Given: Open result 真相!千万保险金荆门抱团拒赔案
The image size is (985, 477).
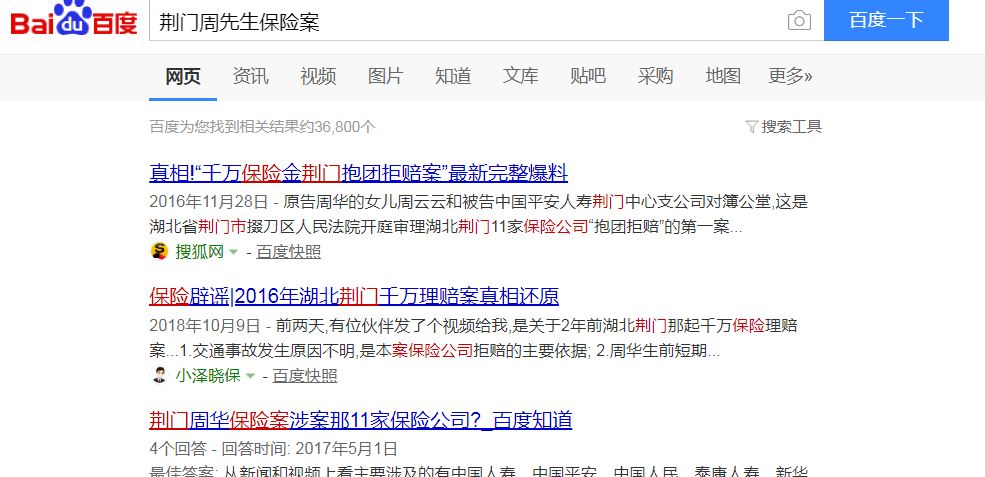Looking at the screenshot, I should (x=359, y=172).
